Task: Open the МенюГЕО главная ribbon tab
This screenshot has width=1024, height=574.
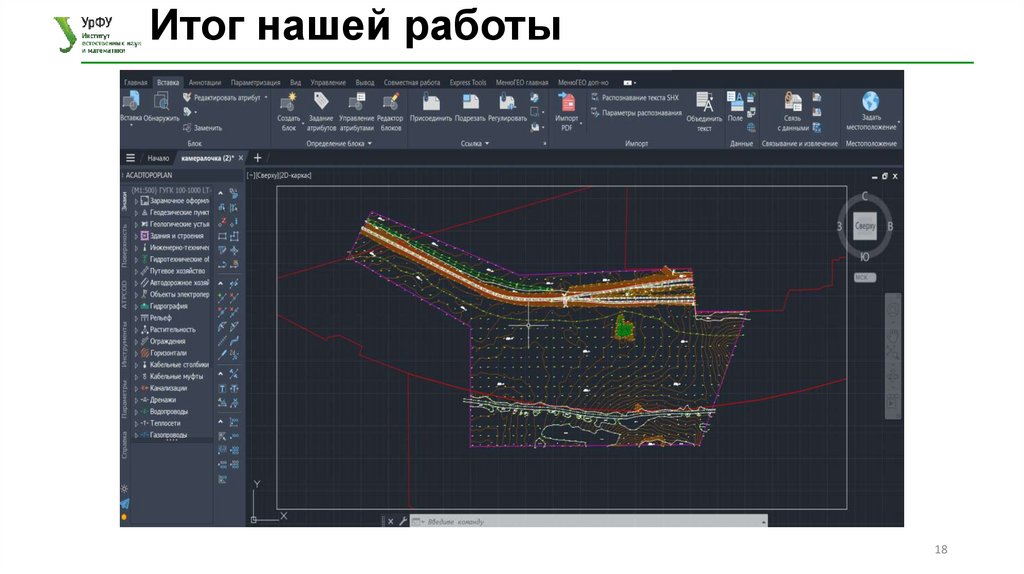Action: point(522,82)
